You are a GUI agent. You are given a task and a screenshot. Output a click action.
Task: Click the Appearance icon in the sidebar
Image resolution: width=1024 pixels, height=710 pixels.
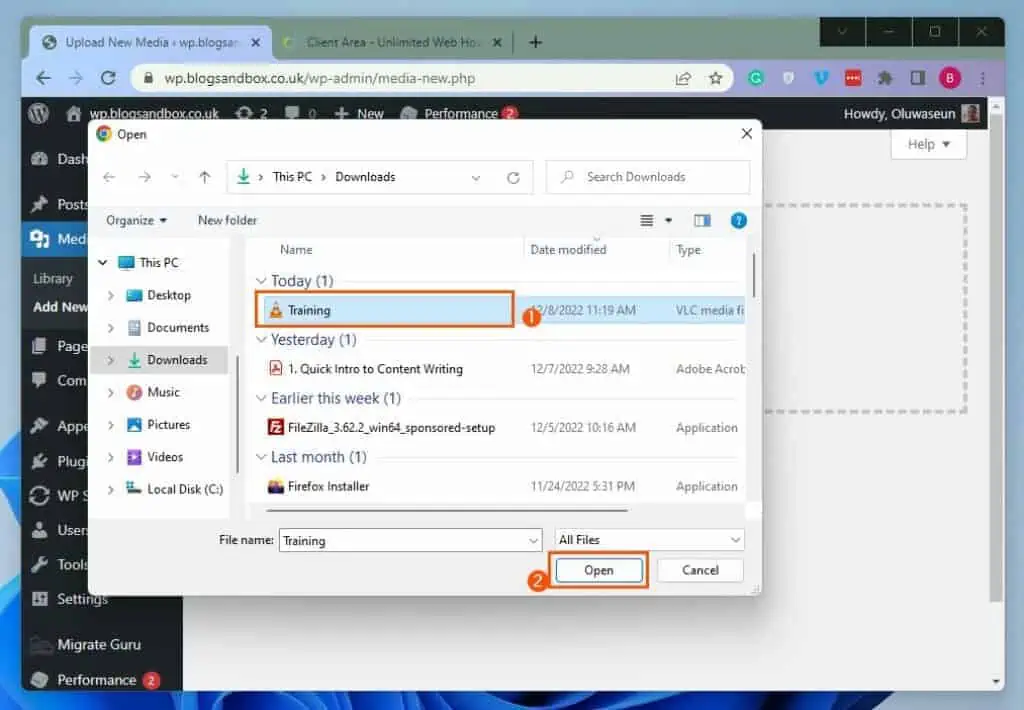click(37, 425)
